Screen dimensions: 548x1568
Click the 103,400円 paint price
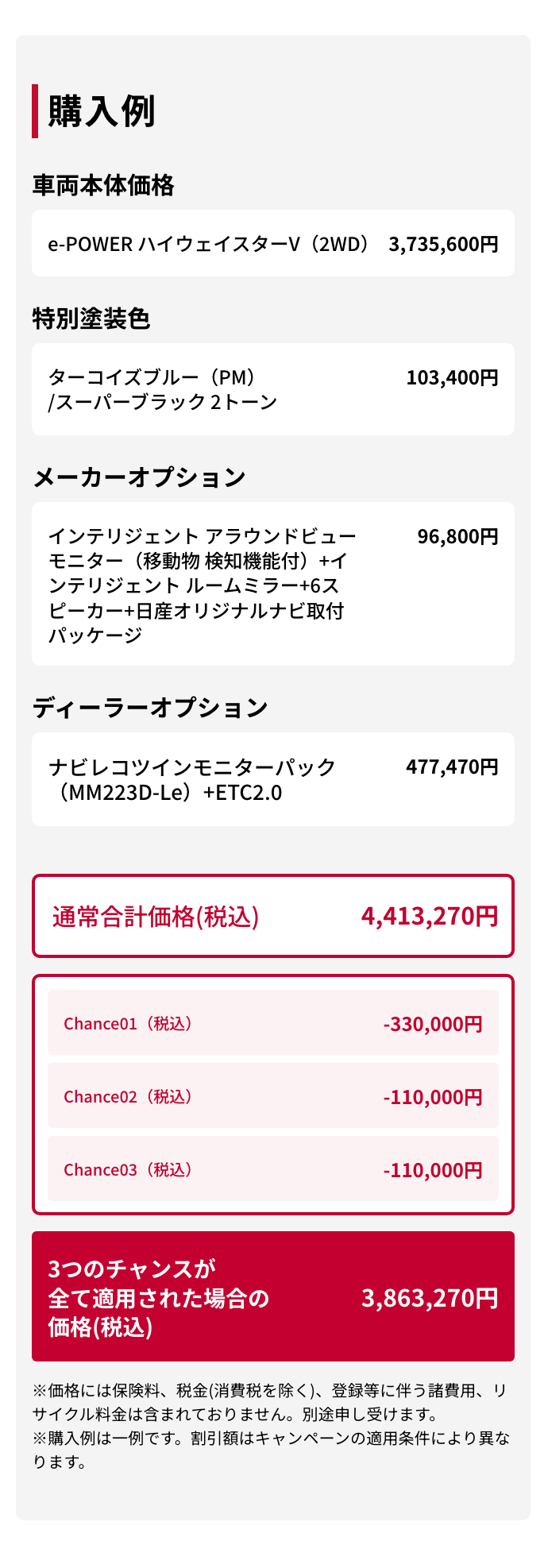[x=452, y=377]
